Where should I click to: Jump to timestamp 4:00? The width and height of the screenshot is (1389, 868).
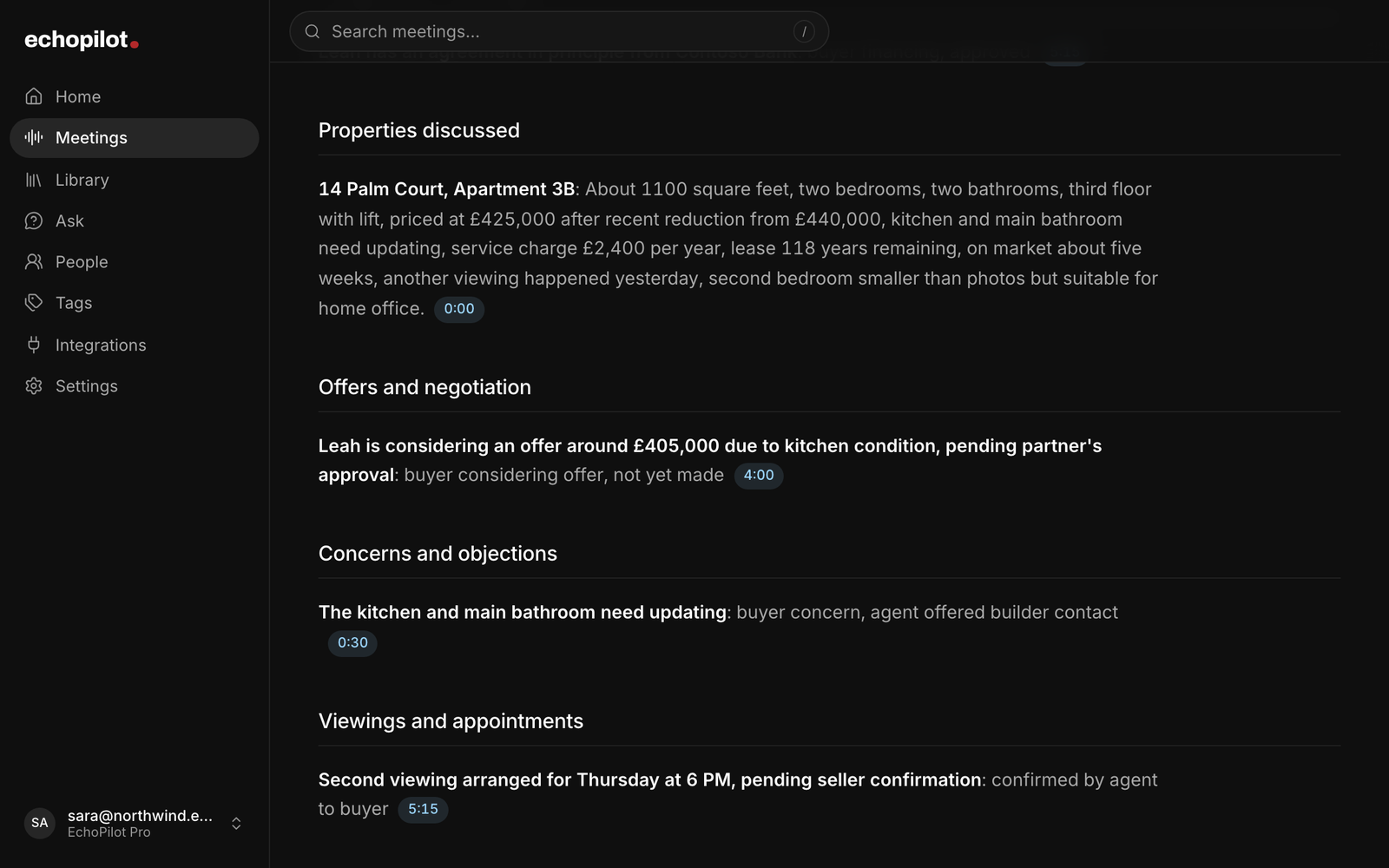(x=759, y=476)
